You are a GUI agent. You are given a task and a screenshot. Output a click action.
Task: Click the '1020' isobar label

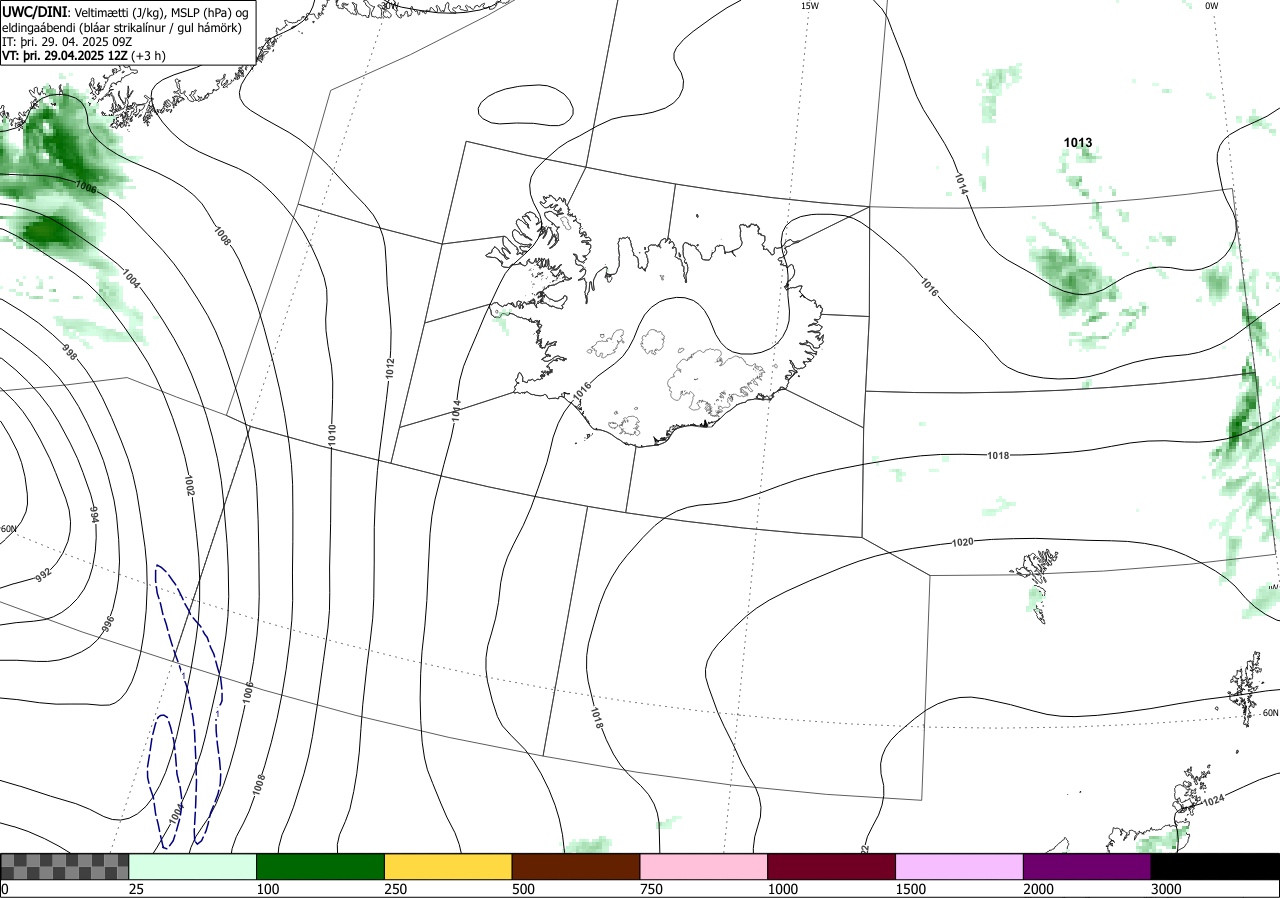click(962, 542)
